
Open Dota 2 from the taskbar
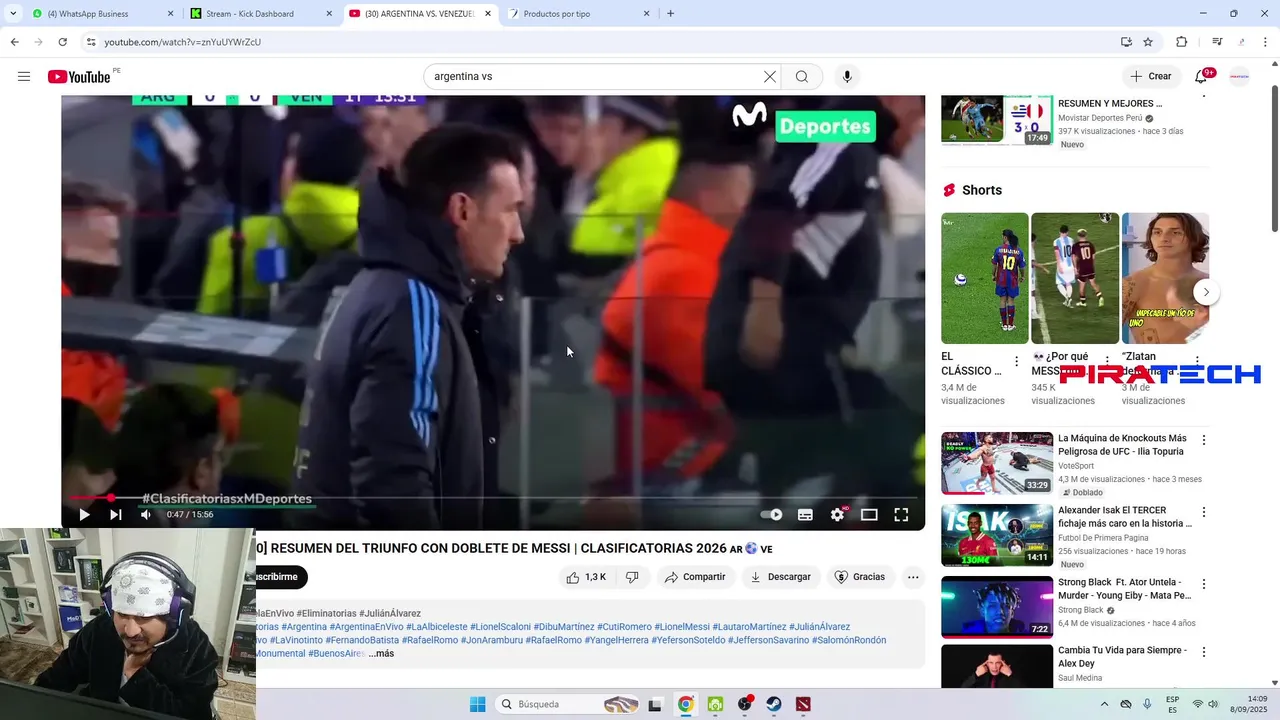click(803, 704)
